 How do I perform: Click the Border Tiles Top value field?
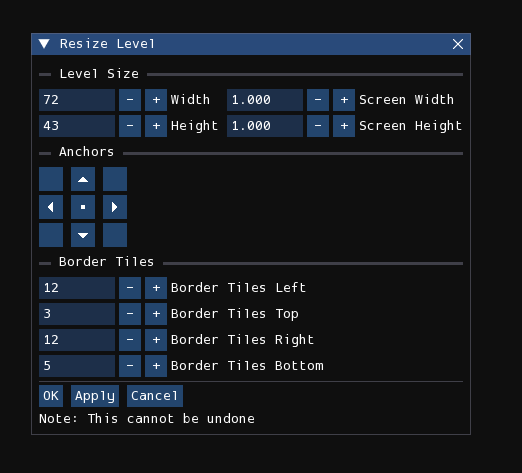(x=77, y=314)
